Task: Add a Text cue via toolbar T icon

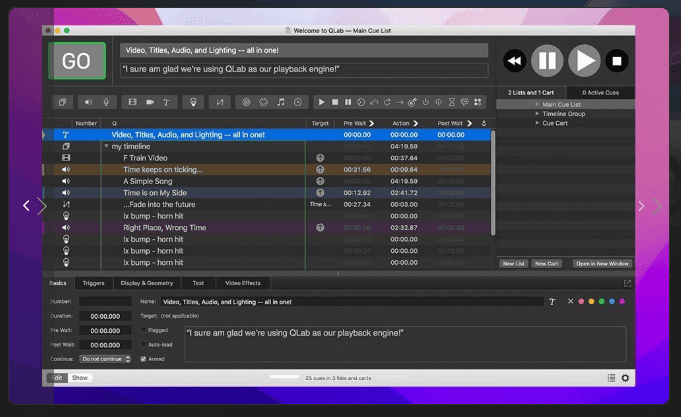Action: click(x=166, y=102)
